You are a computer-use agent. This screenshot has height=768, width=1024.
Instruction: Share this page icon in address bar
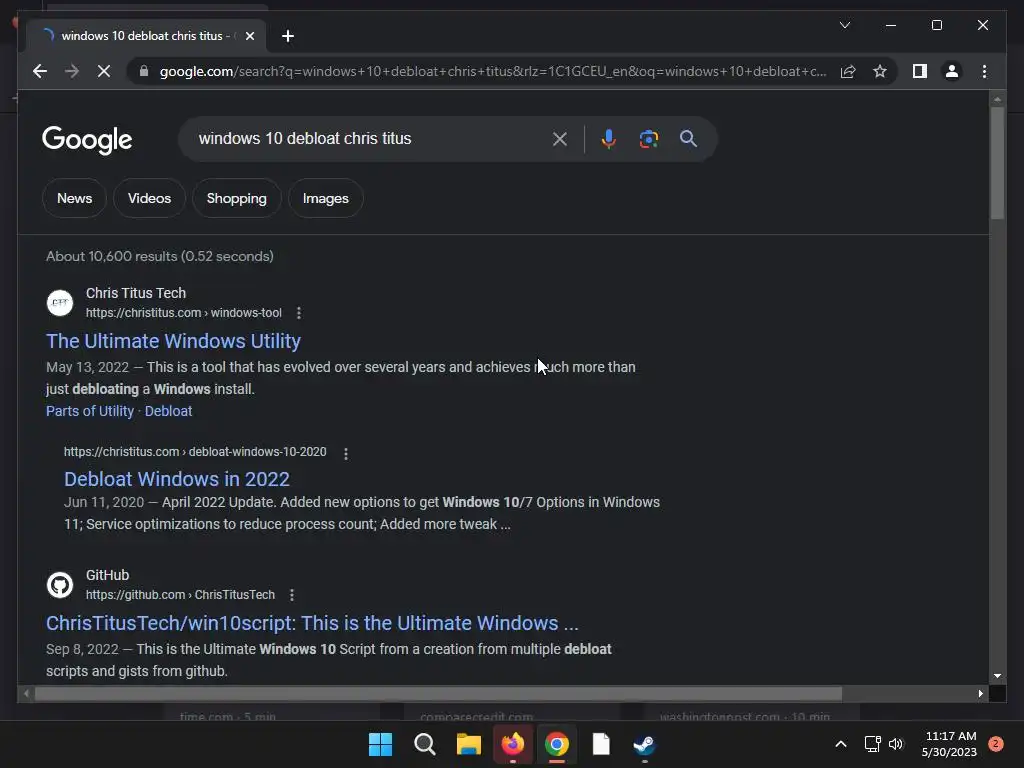pos(848,71)
